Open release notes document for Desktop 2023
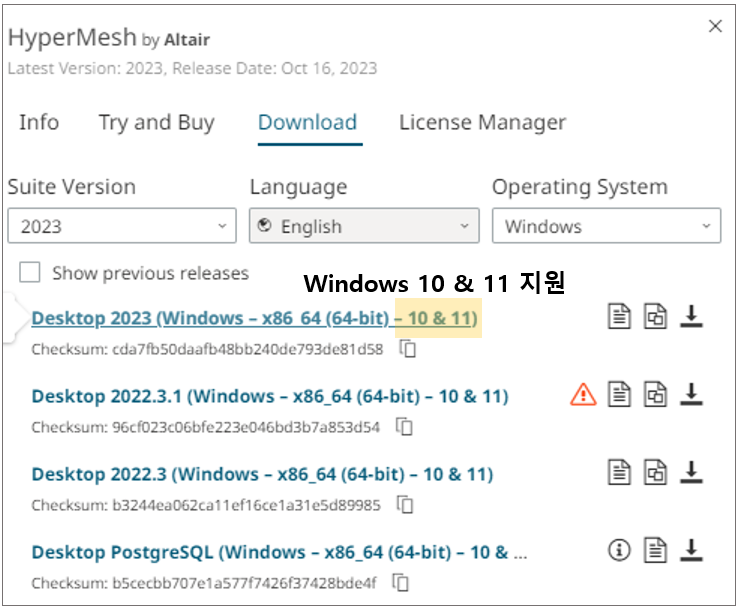Image resolution: width=737 pixels, height=608 pixels. click(619, 316)
